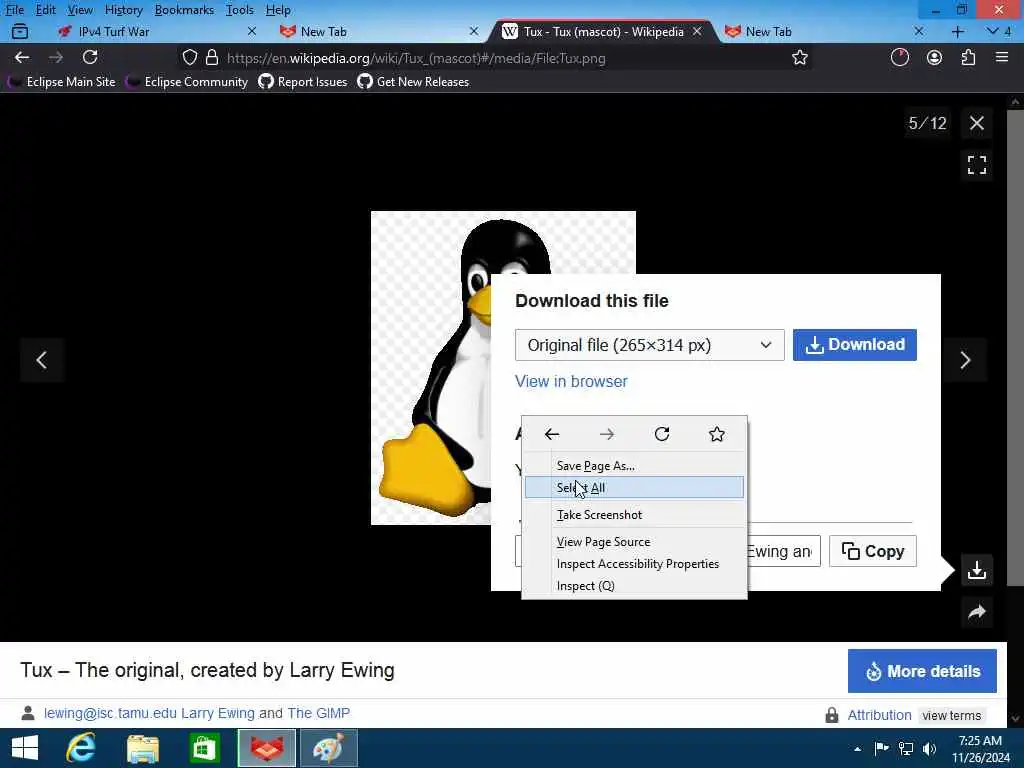This screenshot has width=1024, height=768.
Task: Click the bookmark star in context menu
Action: [716, 434]
